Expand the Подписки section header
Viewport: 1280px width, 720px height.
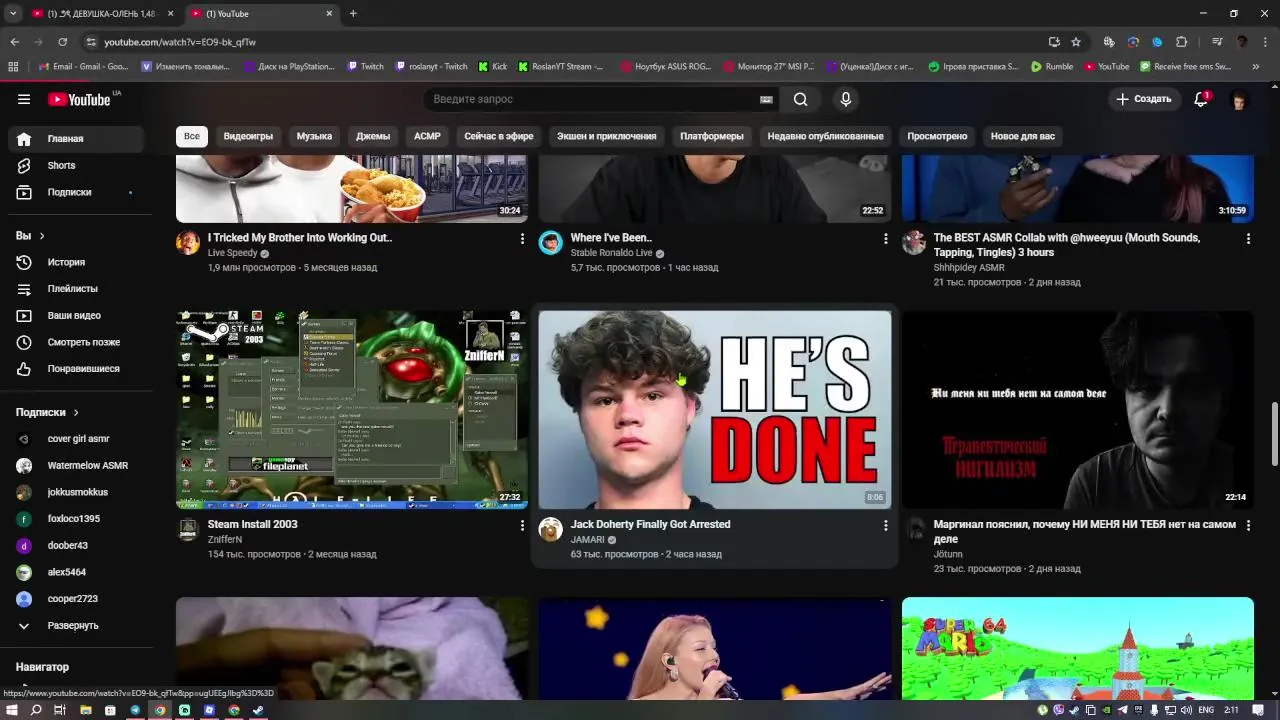click(x=46, y=412)
